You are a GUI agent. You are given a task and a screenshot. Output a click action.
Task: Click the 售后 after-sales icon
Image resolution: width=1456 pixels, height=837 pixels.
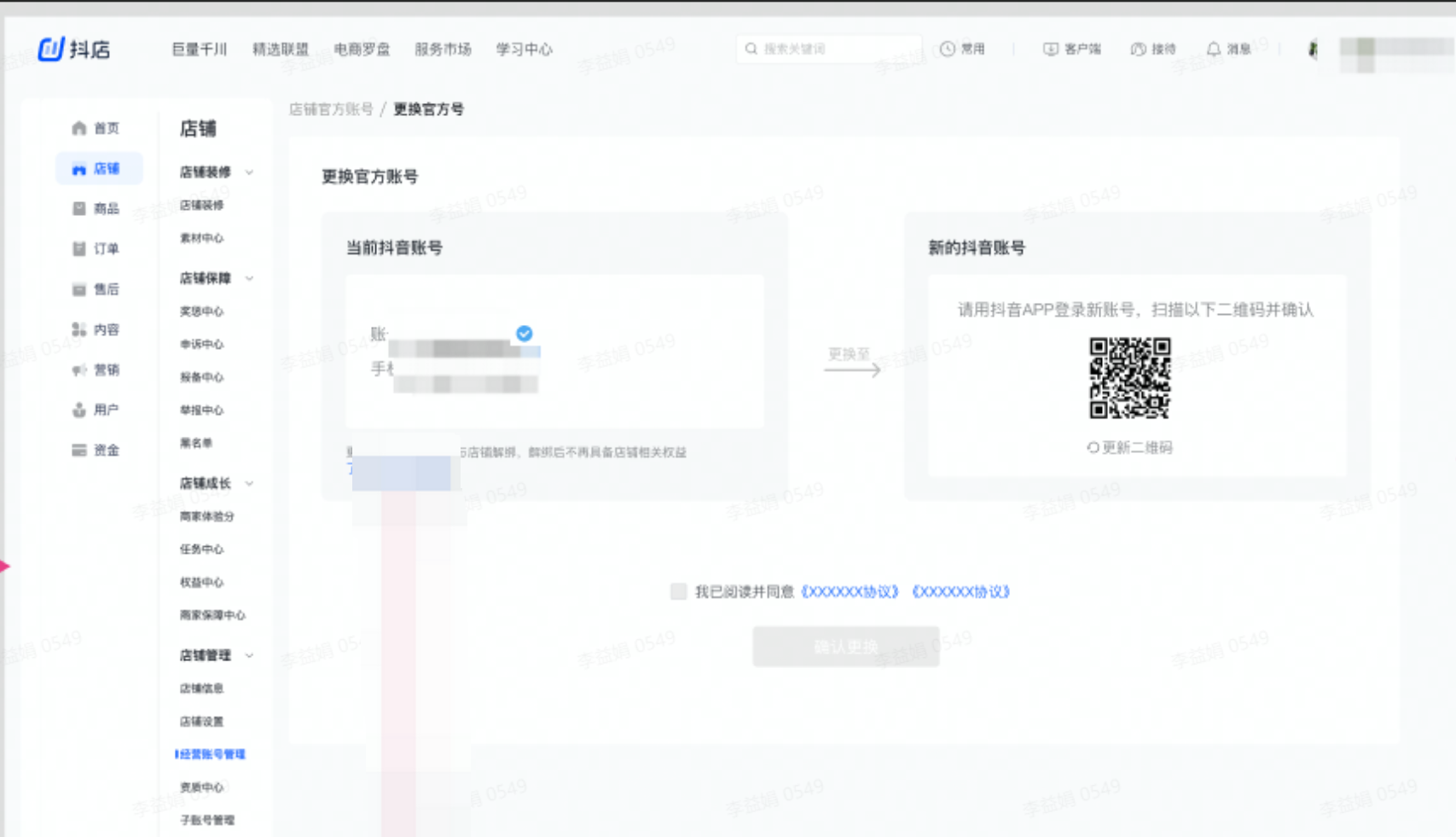pyautogui.click(x=78, y=289)
